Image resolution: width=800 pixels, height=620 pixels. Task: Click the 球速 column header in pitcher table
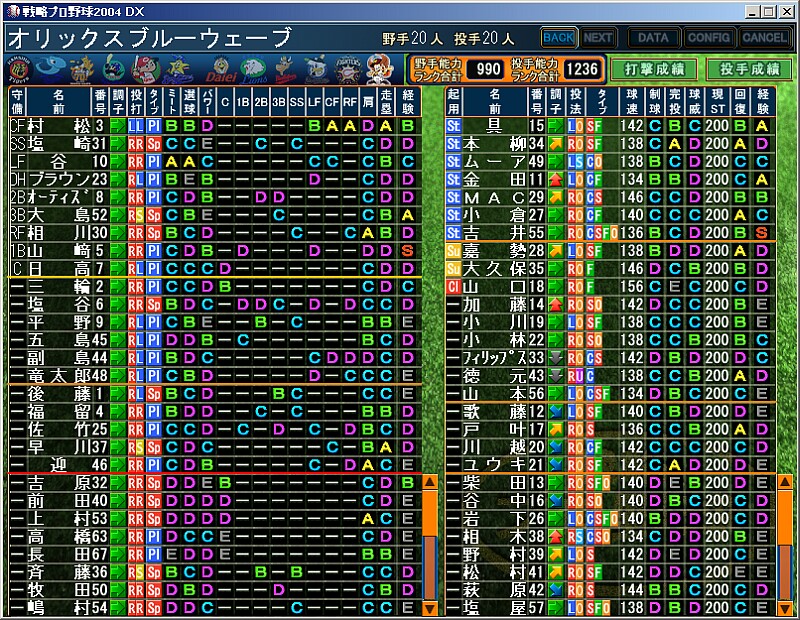point(632,102)
